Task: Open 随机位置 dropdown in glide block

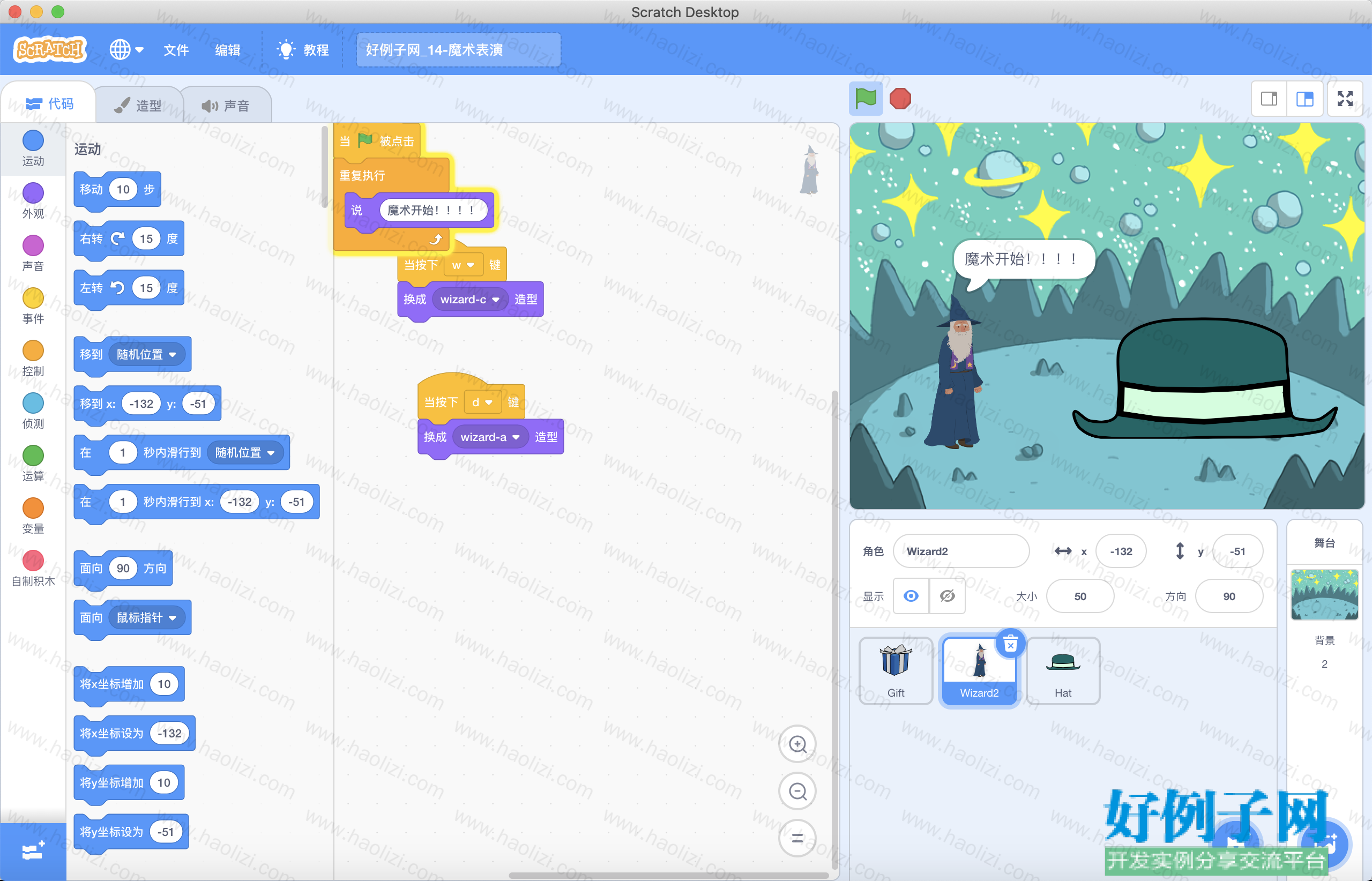Action: tap(245, 452)
